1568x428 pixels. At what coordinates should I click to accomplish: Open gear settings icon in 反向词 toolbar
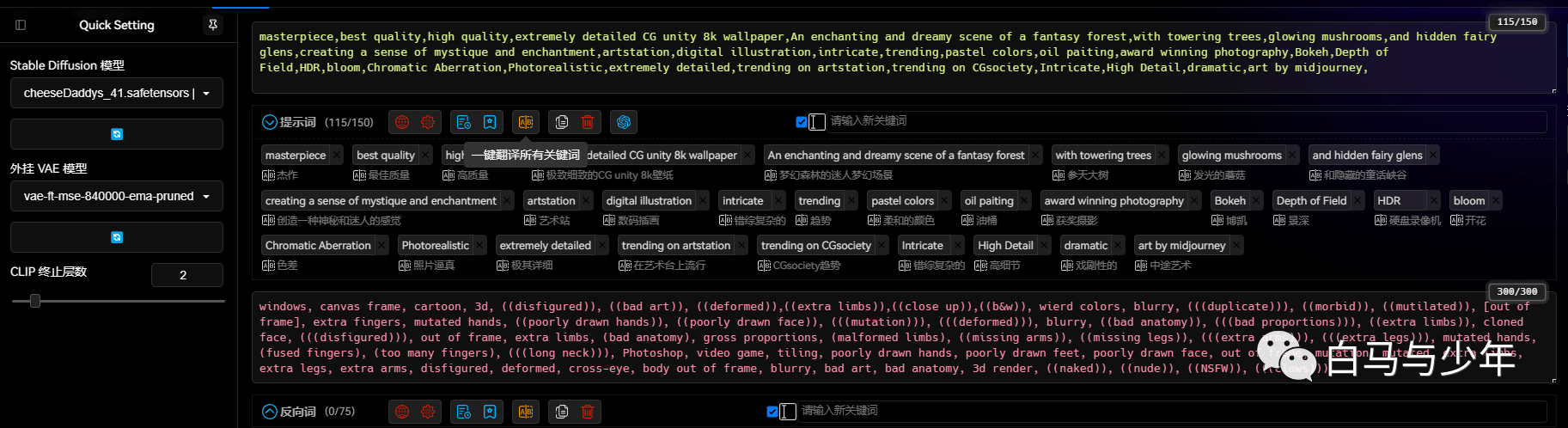click(428, 412)
